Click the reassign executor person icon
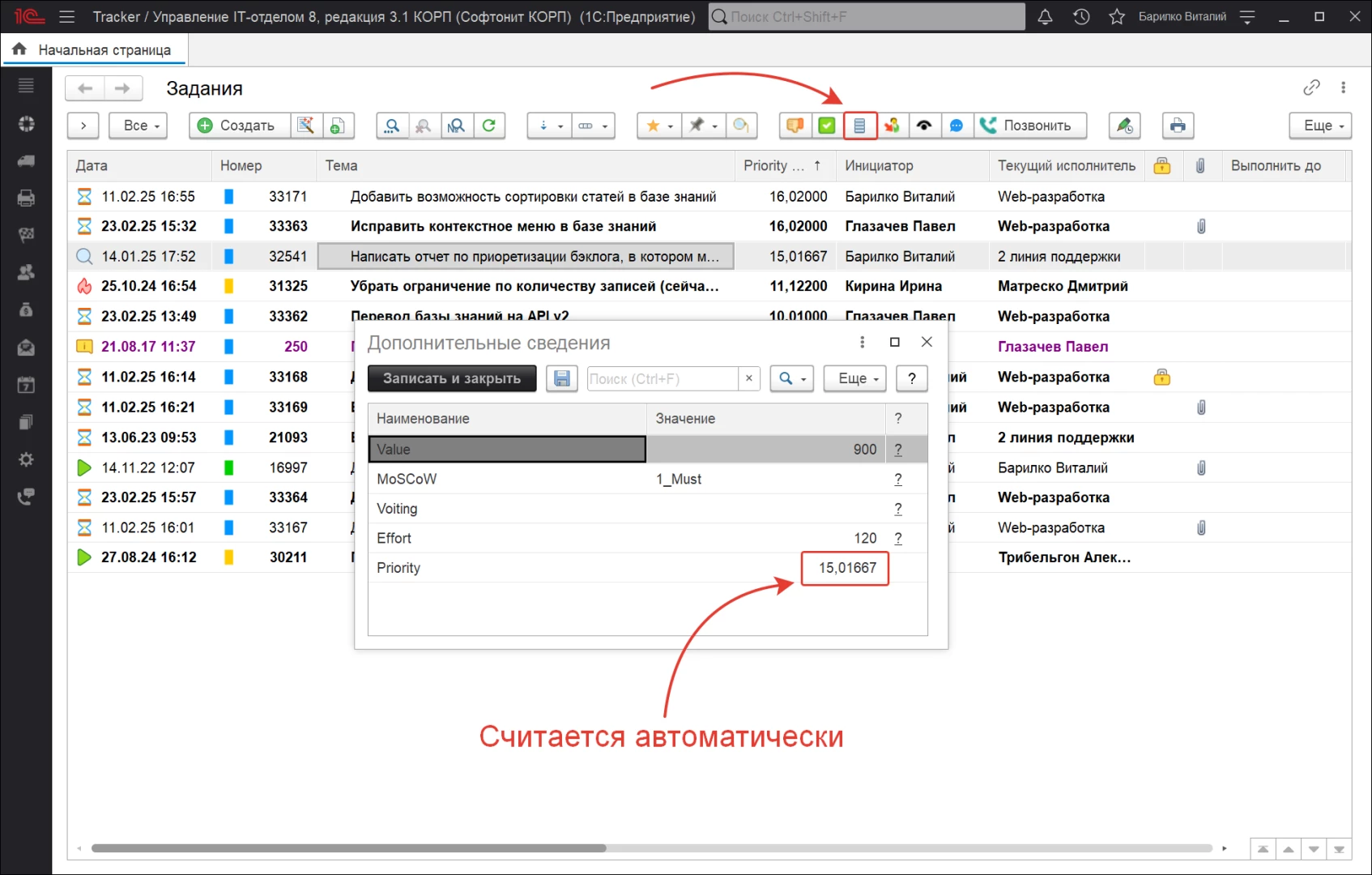1372x875 pixels. [x=892, y=126]
